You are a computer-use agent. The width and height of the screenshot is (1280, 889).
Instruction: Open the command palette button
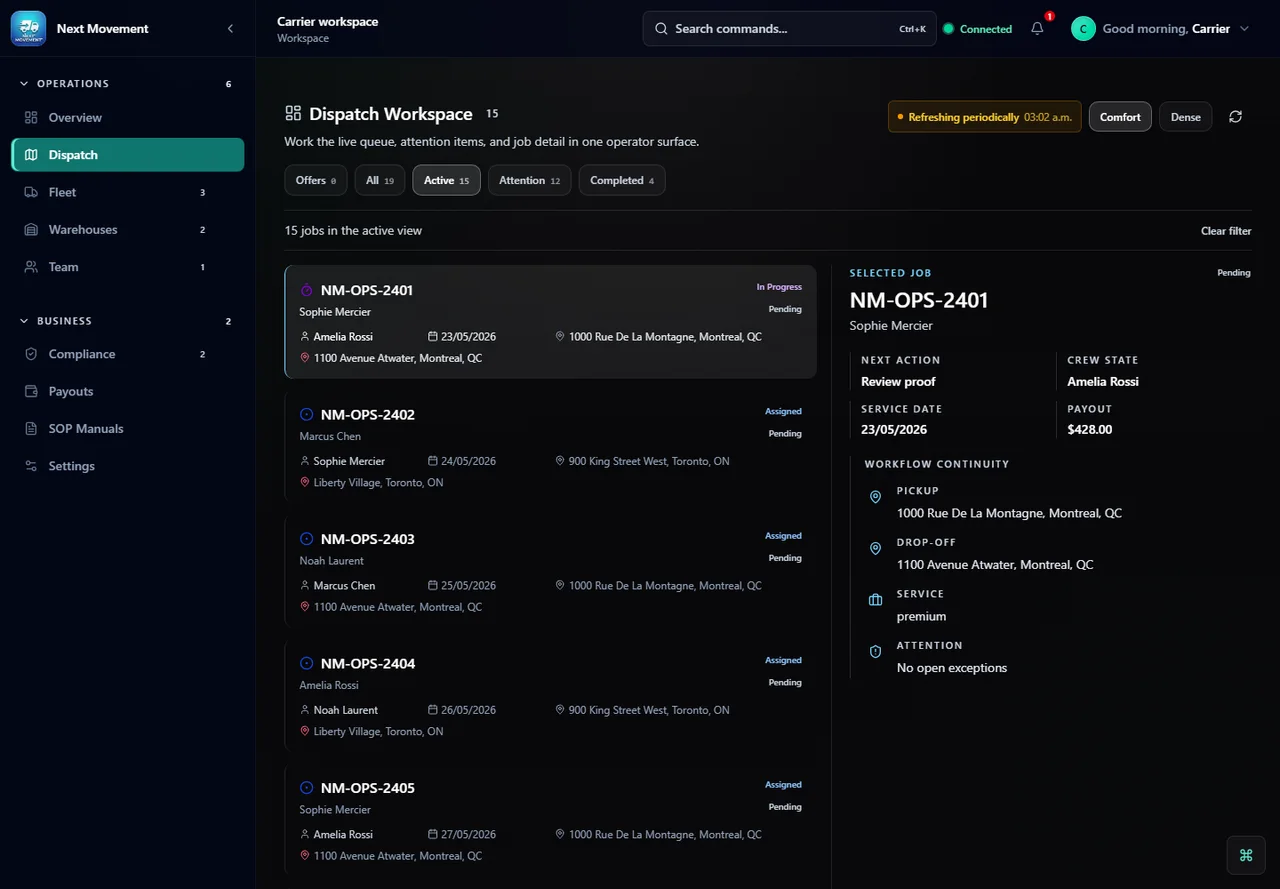tap(1246, 855)
